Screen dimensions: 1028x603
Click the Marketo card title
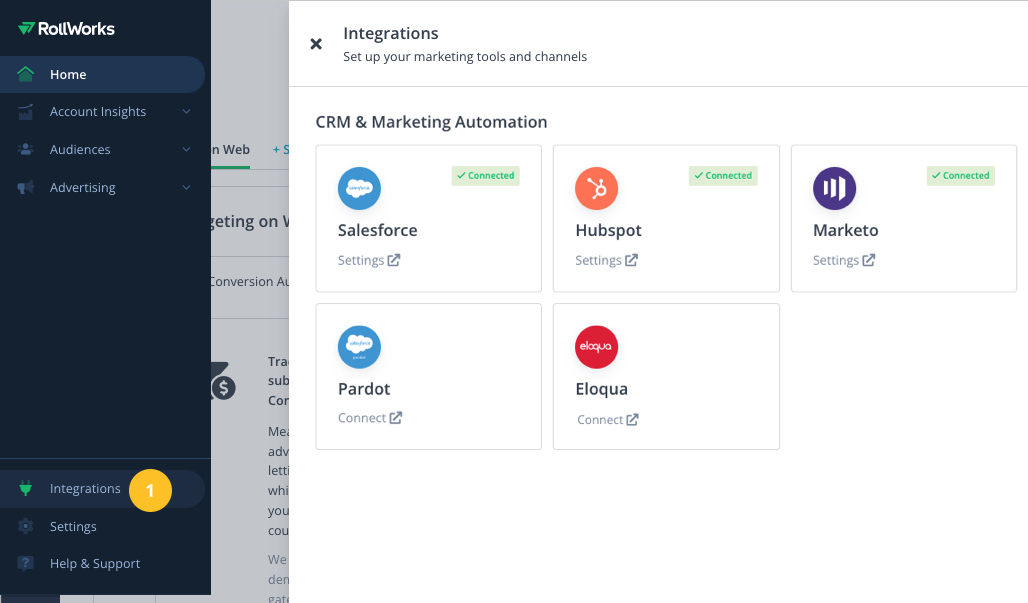pos(846,230)
